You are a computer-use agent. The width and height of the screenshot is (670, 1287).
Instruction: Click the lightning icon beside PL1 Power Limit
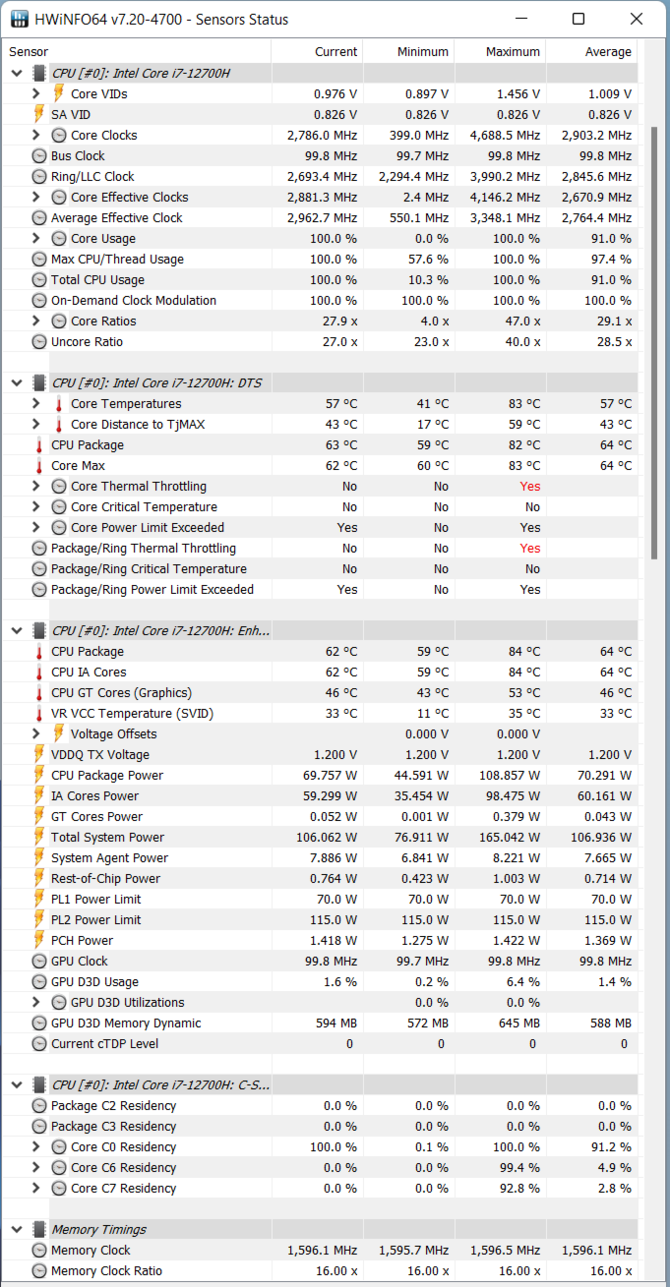(x=39, y=899)
